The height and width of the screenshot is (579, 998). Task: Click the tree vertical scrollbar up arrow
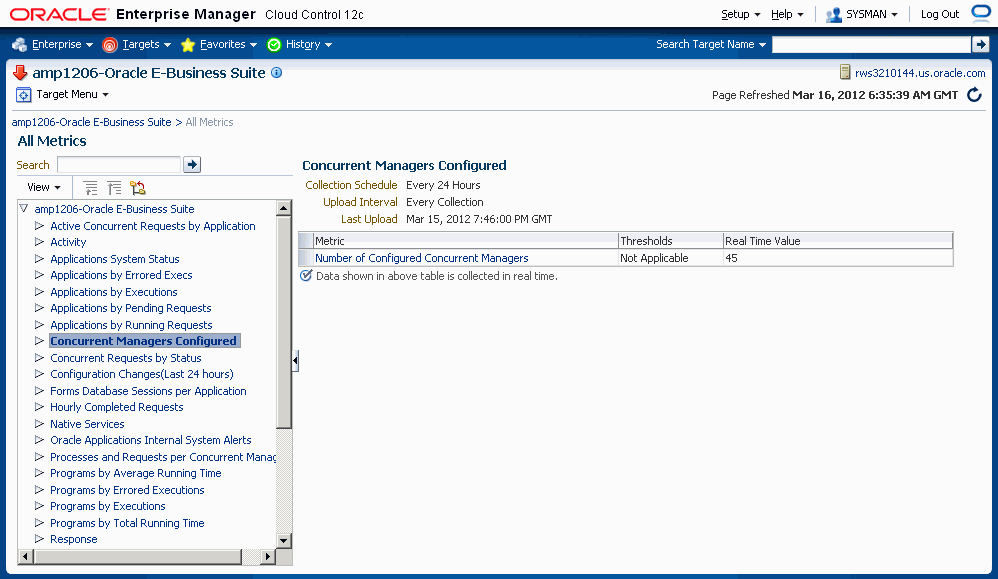click(x=284, y=207)
